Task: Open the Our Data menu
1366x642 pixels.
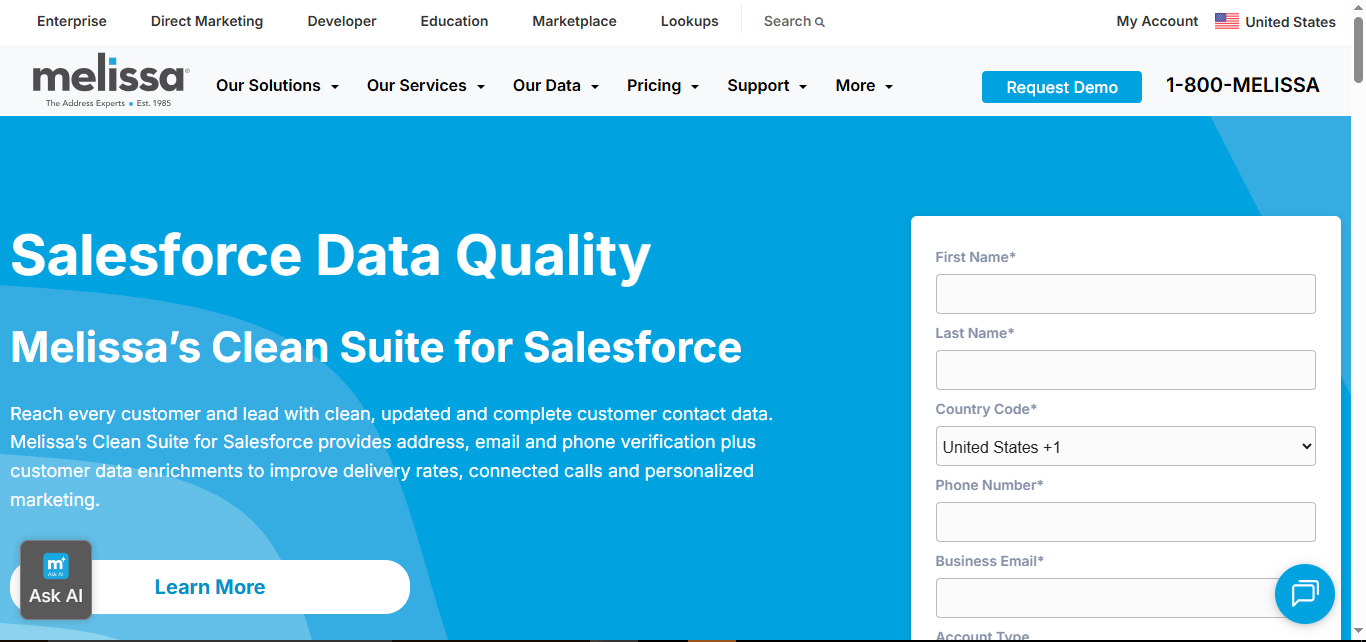Action: coord(555,86)
